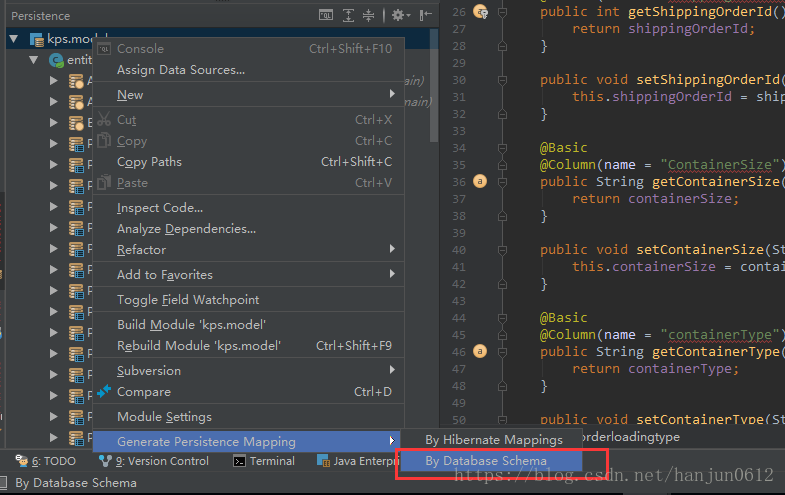
Task: Collapse the entity node arrow
Action: tap(34, 60)
